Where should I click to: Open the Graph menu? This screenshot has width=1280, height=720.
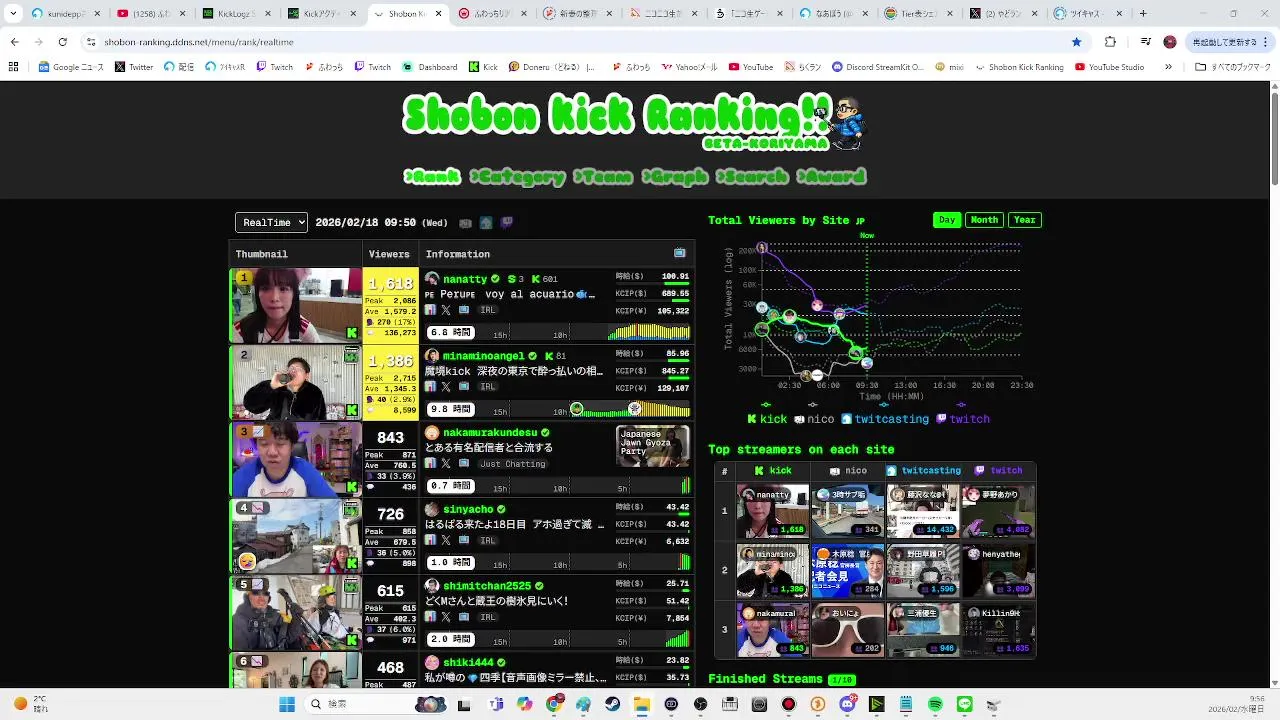675,177
